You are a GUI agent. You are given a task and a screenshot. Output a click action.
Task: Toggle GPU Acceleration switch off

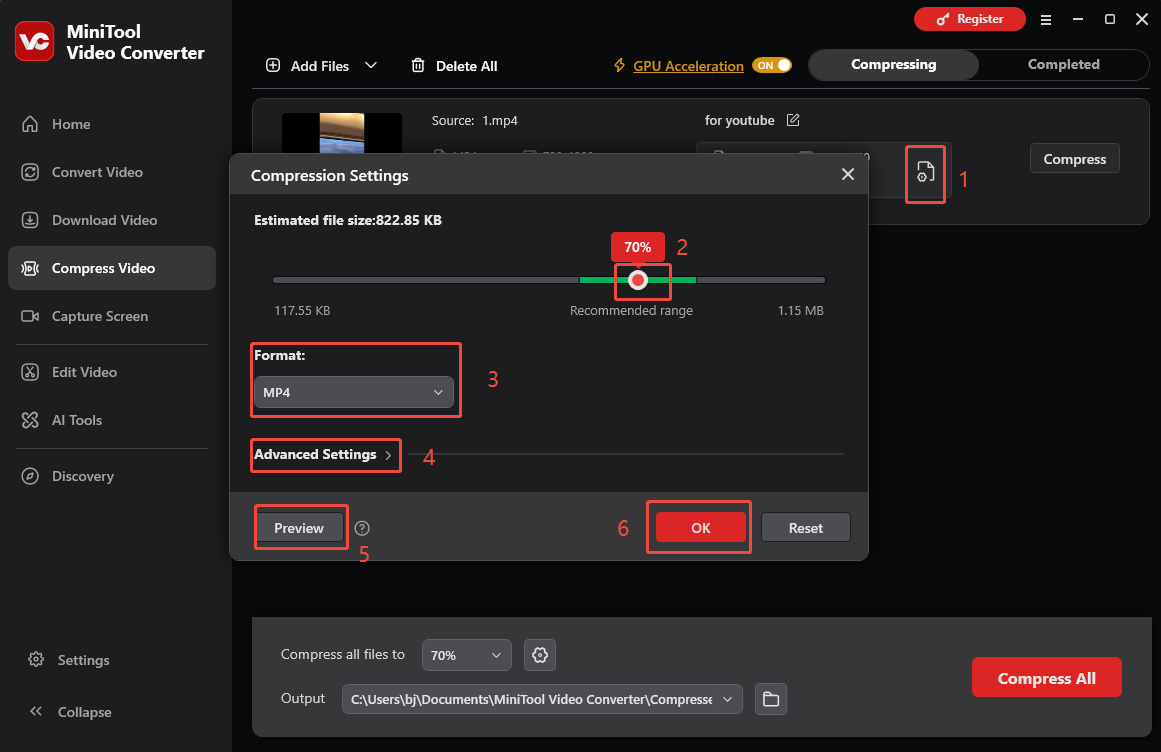click(772, 65)
